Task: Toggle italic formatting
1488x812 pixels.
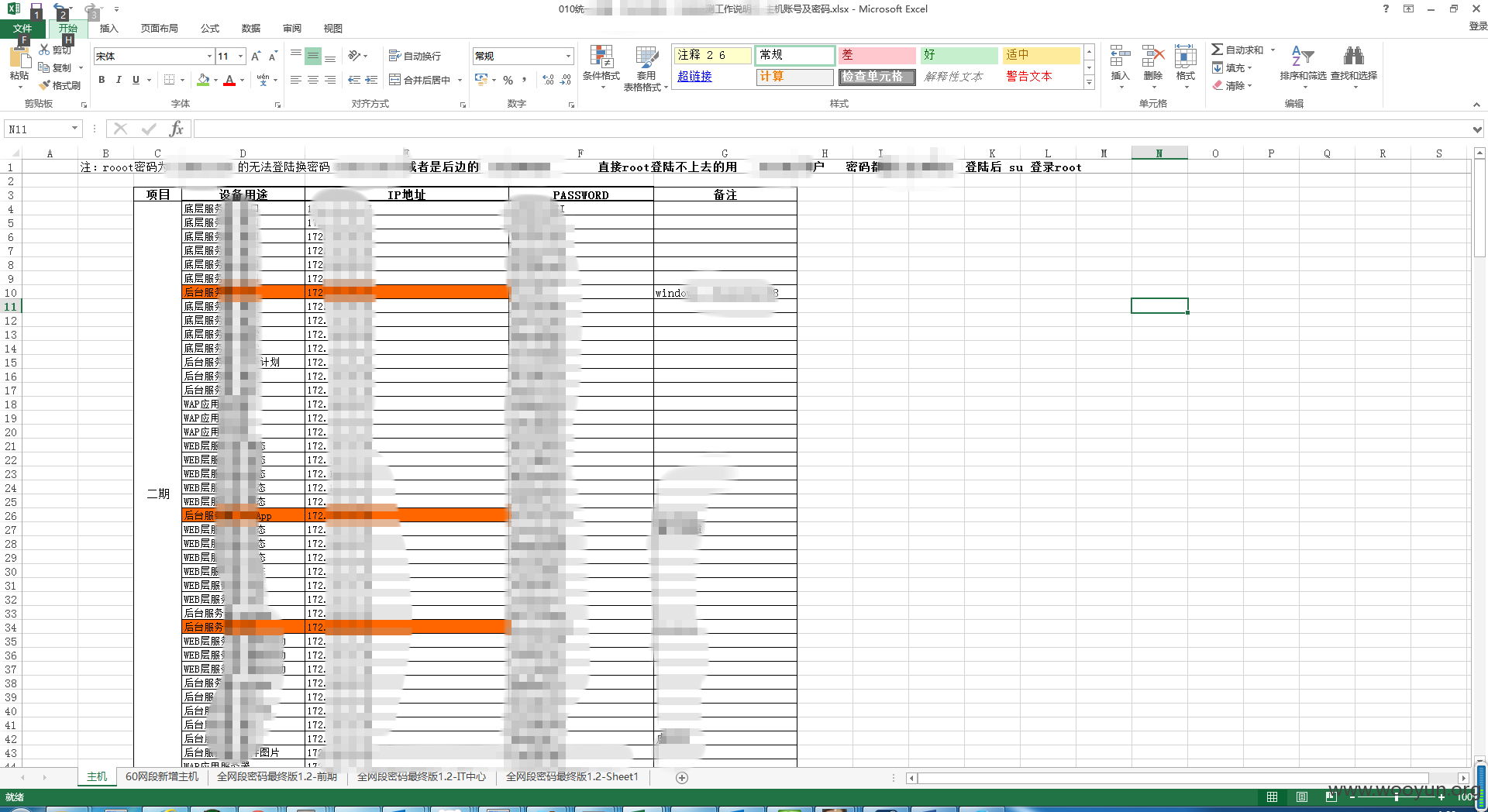Action: 119,80
